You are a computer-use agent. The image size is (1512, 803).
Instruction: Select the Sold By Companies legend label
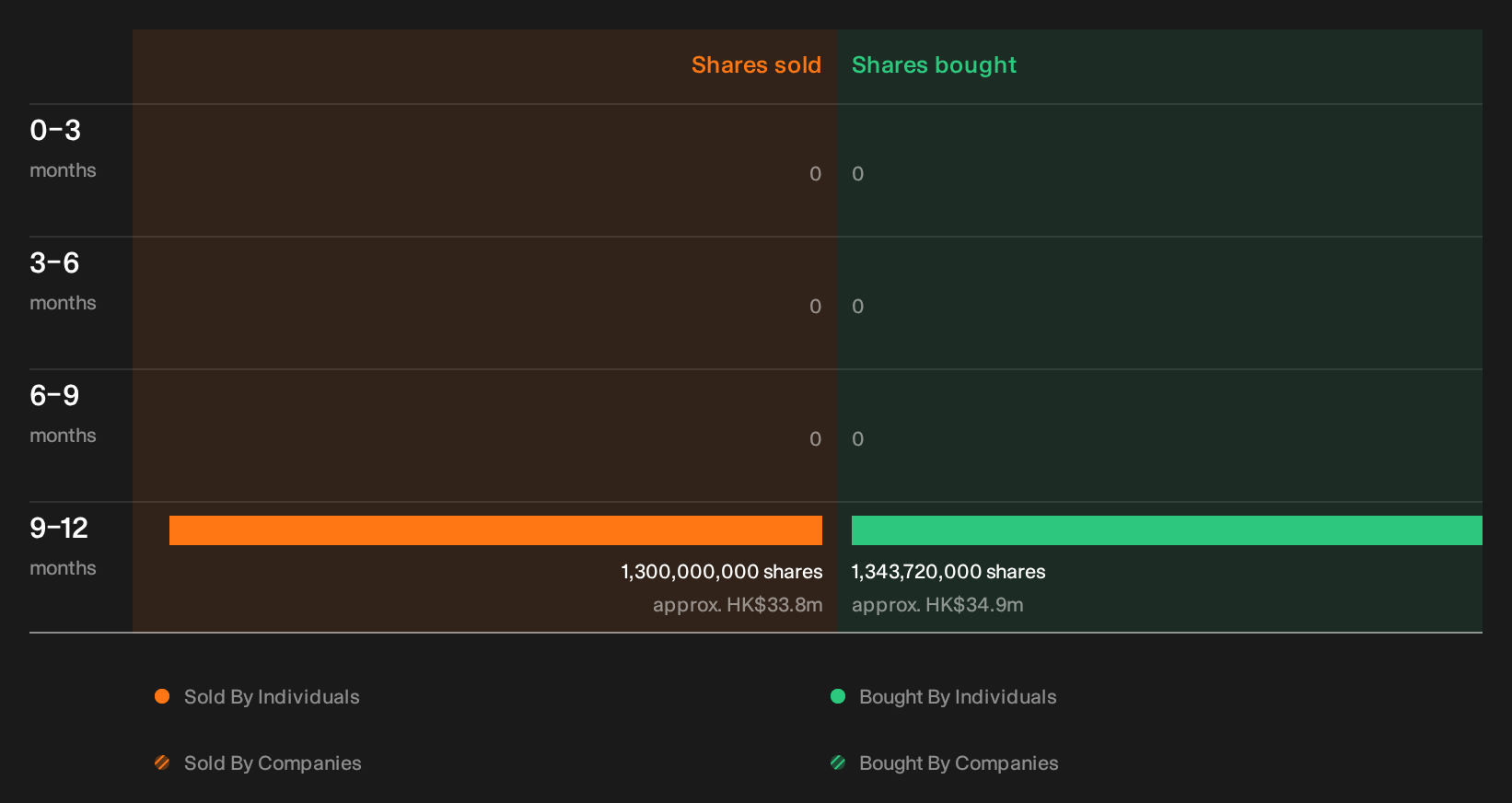tap(273, 763)
